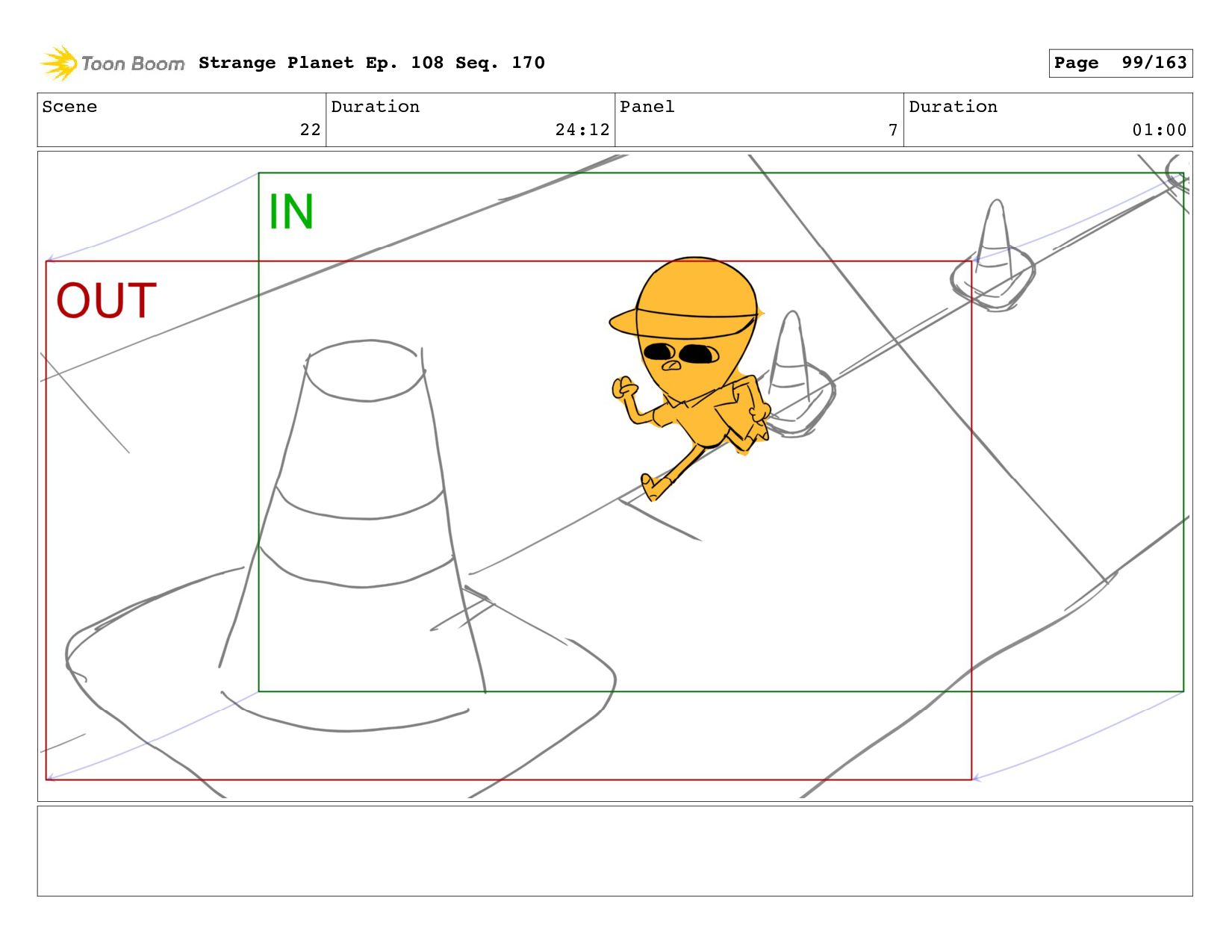The width and height of the screenshot is (1232, 952).
Task: Click the scene duration value '24:12'
Action: point(582,130)
